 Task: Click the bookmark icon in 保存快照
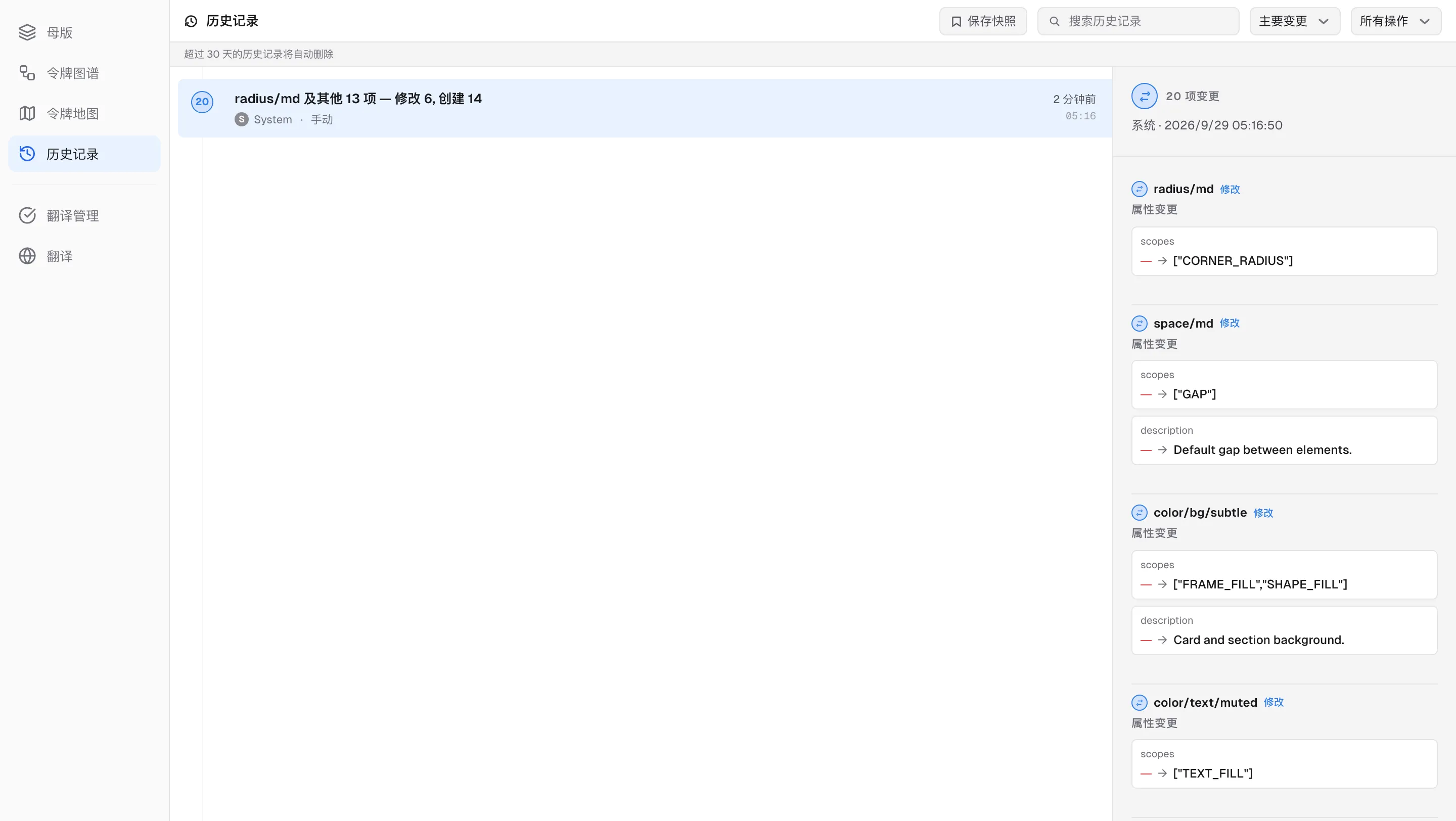click(957, 21)
